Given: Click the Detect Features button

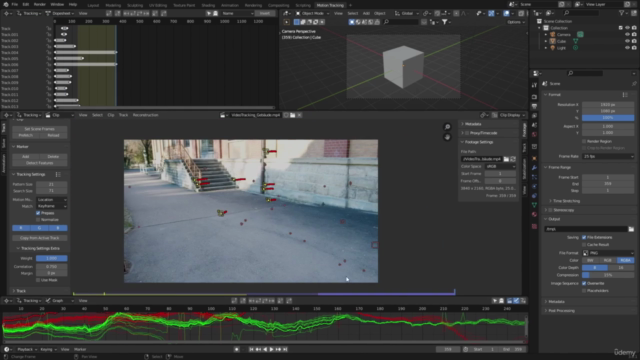Looking at the screenshot, I should [40, 163].
